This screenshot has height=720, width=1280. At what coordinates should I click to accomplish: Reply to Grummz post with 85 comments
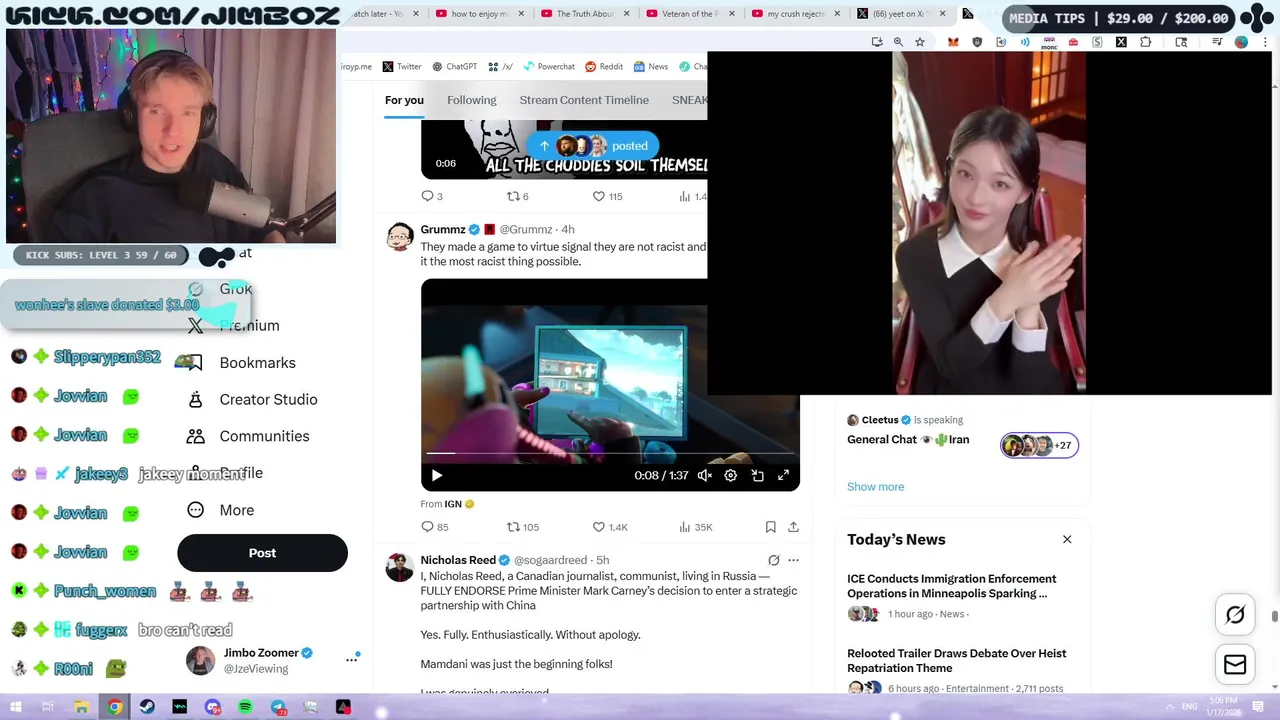tap(435, 527)
